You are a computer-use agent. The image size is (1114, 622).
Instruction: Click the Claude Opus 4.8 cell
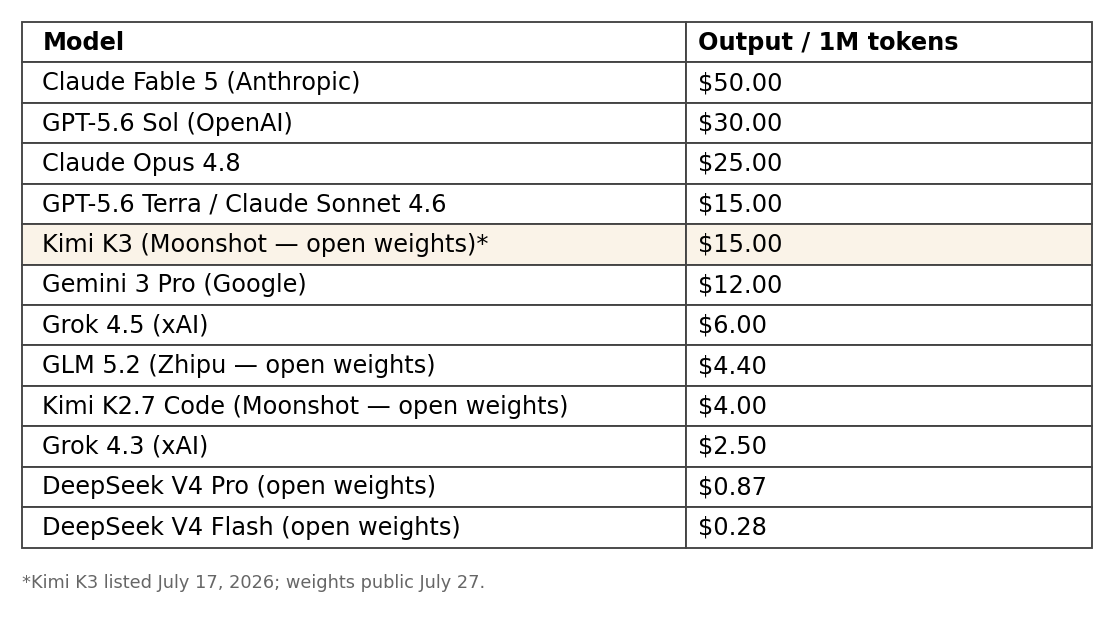click(x=354, y=163)
